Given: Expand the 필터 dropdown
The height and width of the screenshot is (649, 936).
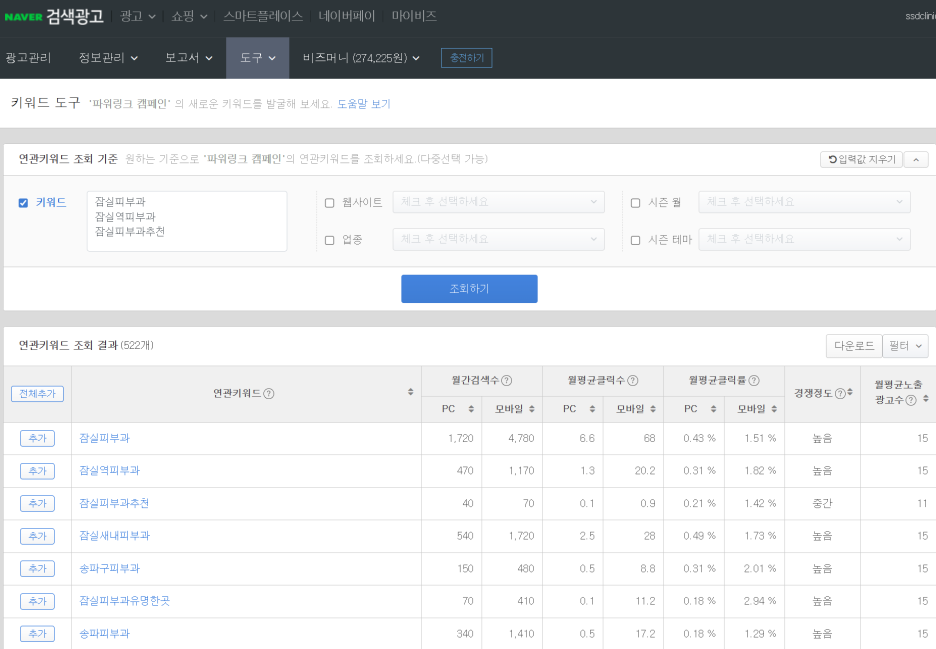Looking at the screenshot, I should tap(905, 346).
